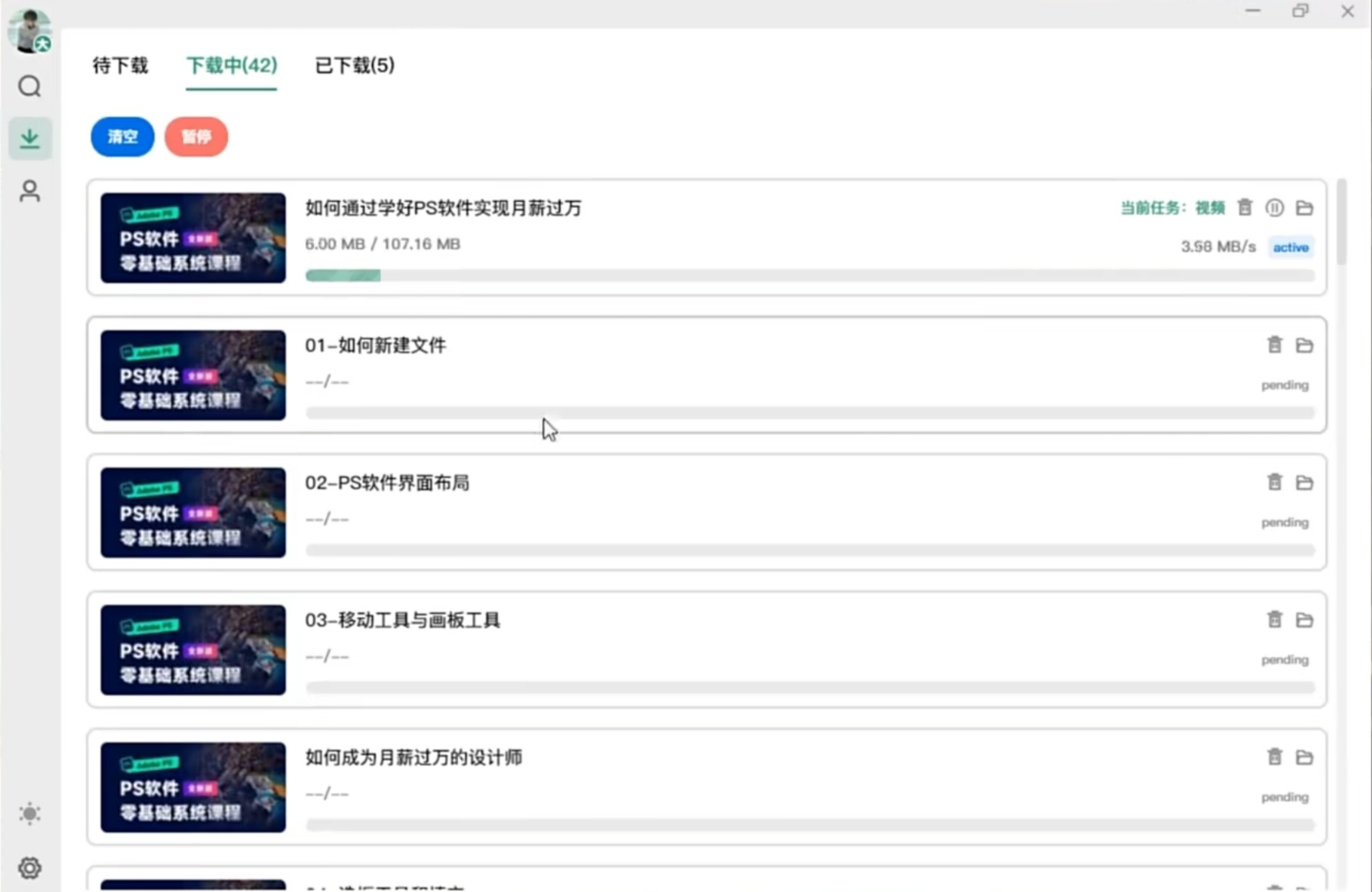The height and width of the screenshot is (892, 1372).
Task: Pause the active PS软件 download task
Action: tap(1275, 208)
